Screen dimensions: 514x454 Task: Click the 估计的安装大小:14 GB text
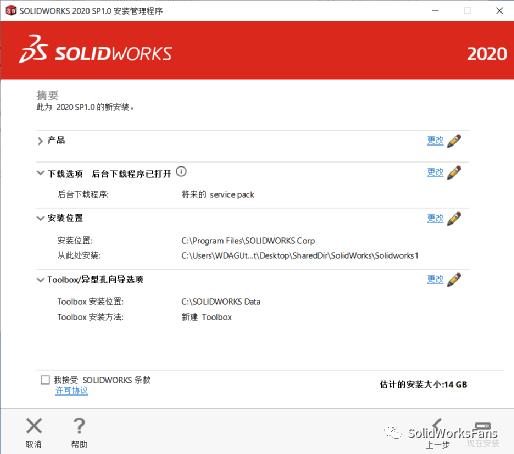(423, 384)
